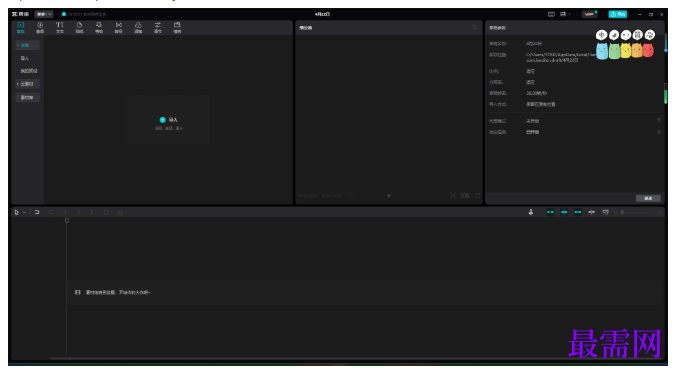Select Import item under Local in sidebar
Viewport: 680px width, 375px height.
click(x=25, y=58)
